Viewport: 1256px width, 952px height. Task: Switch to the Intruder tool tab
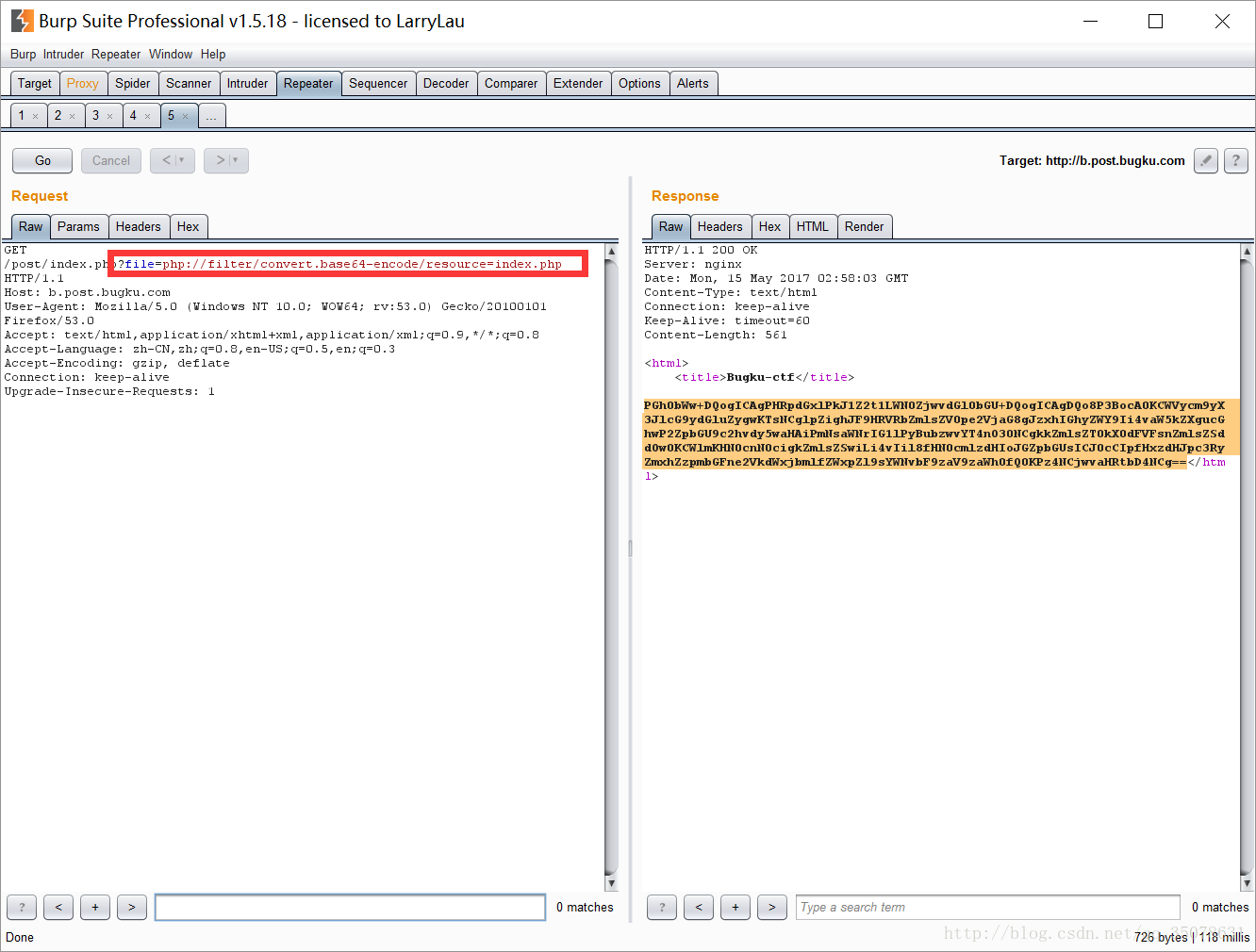click(247, 83)
